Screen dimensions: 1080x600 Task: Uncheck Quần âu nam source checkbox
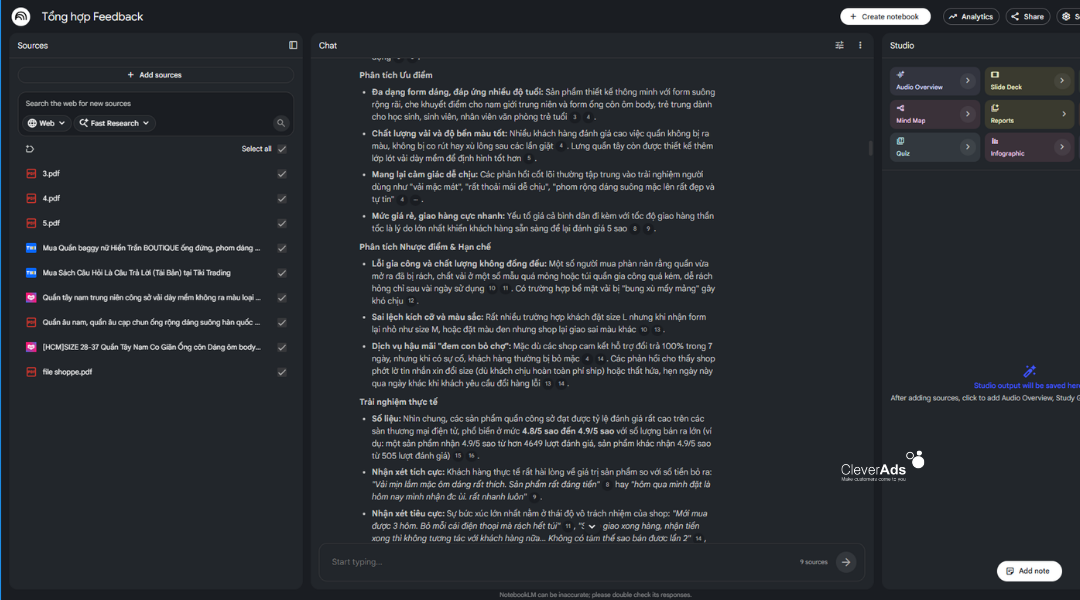pyautogui.click(x=282, y=322)
